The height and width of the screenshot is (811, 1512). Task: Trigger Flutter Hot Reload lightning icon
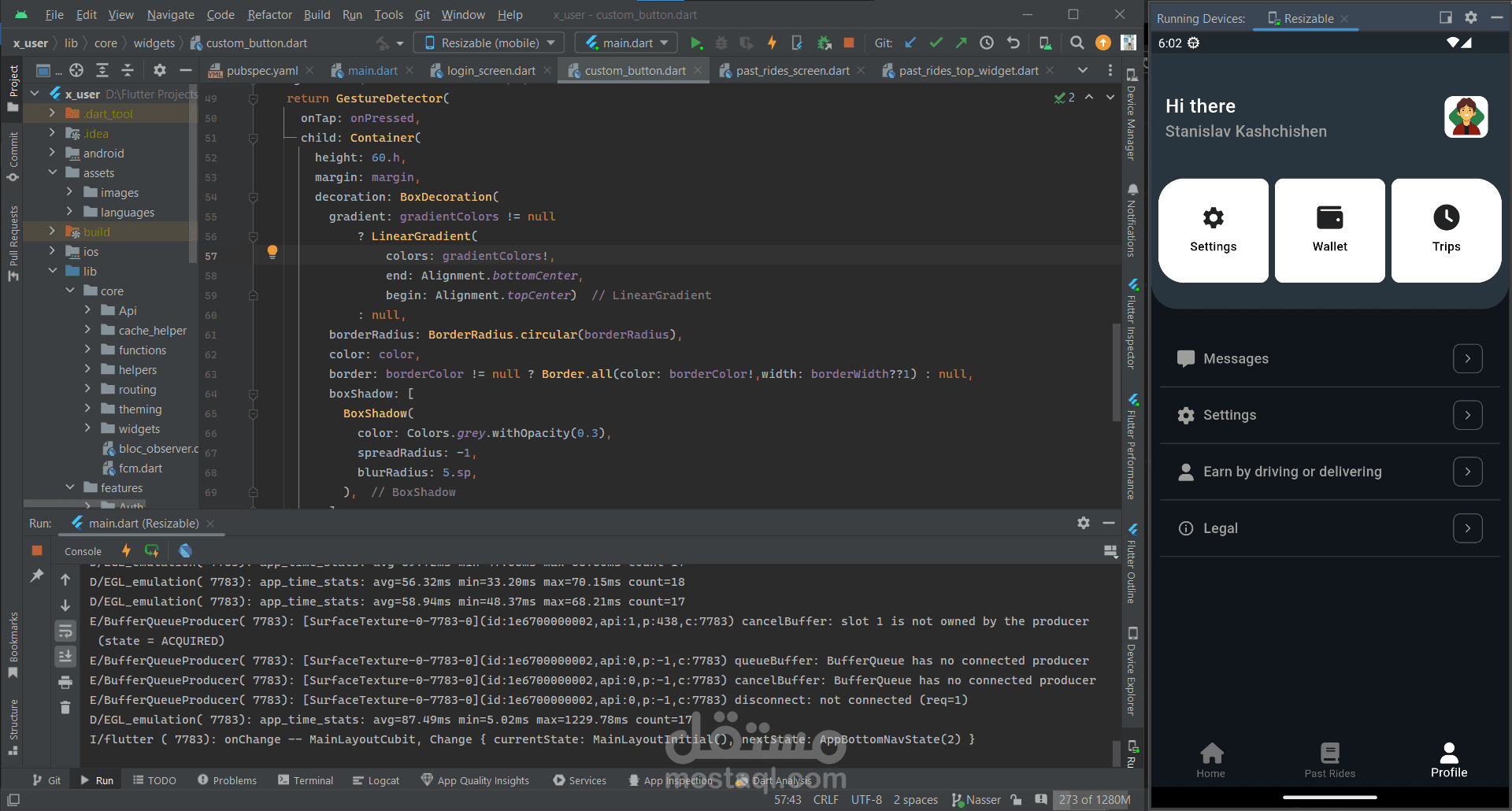click(772, 43)
